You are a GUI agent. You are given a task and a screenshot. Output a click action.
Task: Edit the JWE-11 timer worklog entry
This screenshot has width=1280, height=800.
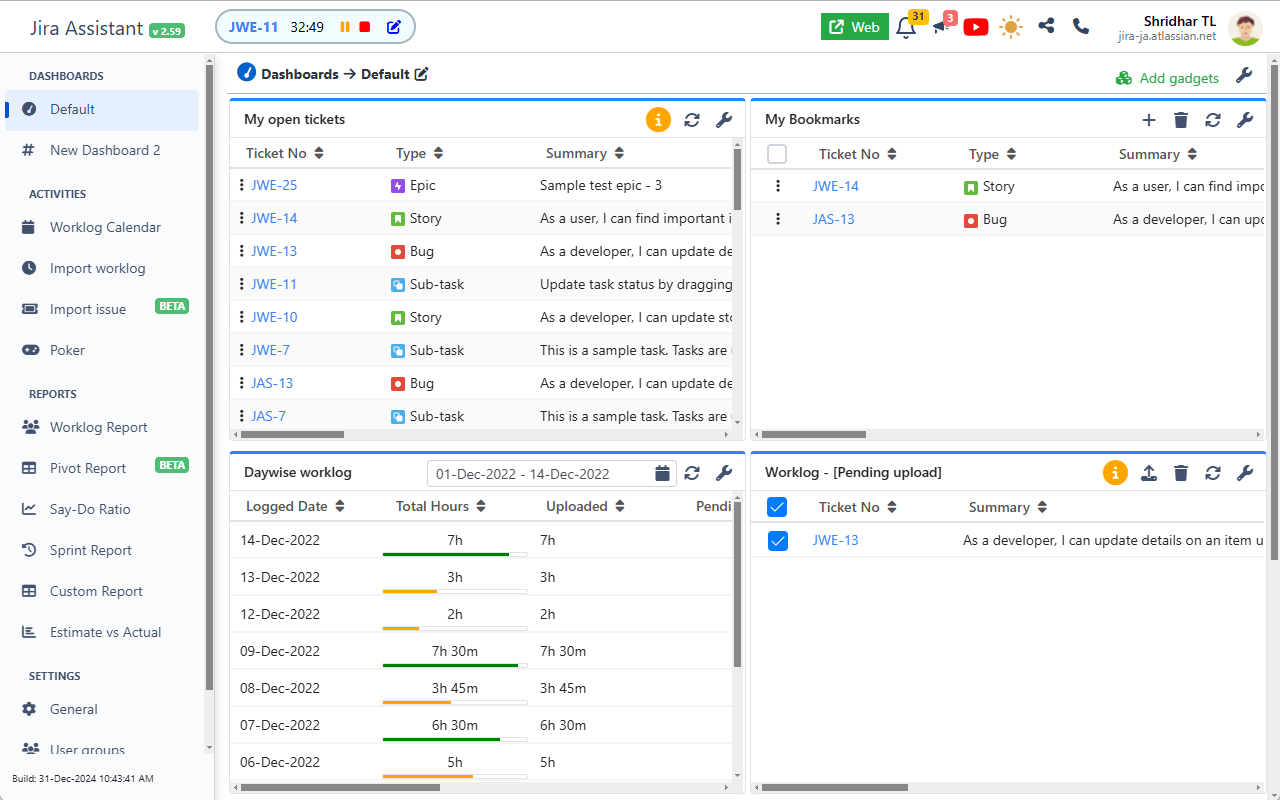point(394,27)
